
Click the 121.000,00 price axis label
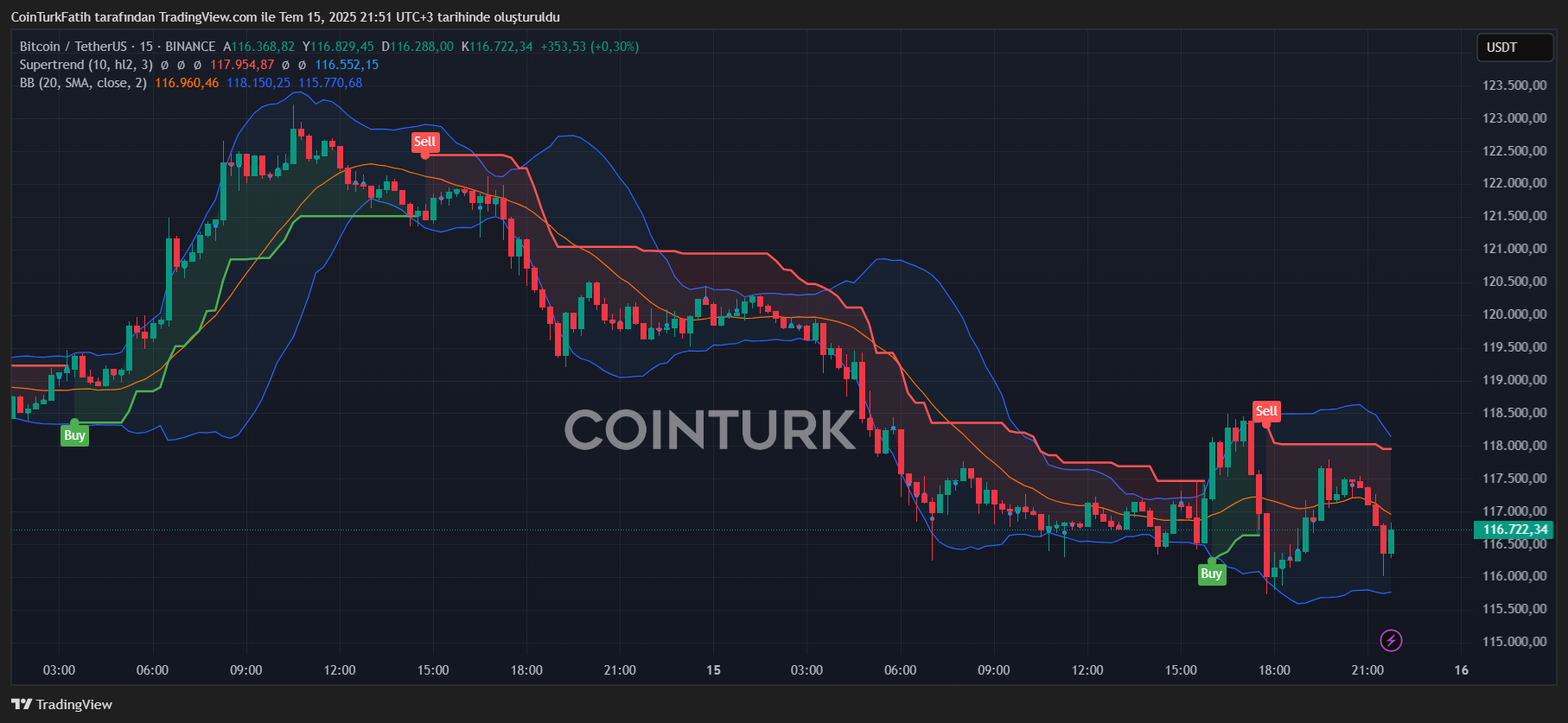(1514, 249)
